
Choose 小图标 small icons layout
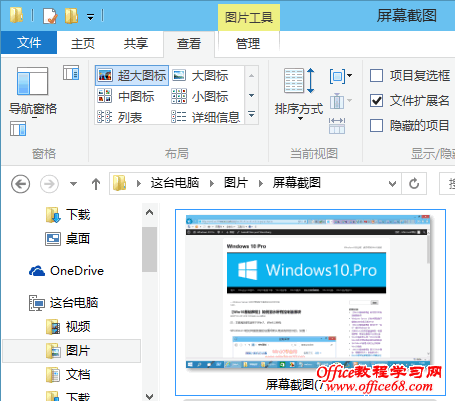(200, 96)
